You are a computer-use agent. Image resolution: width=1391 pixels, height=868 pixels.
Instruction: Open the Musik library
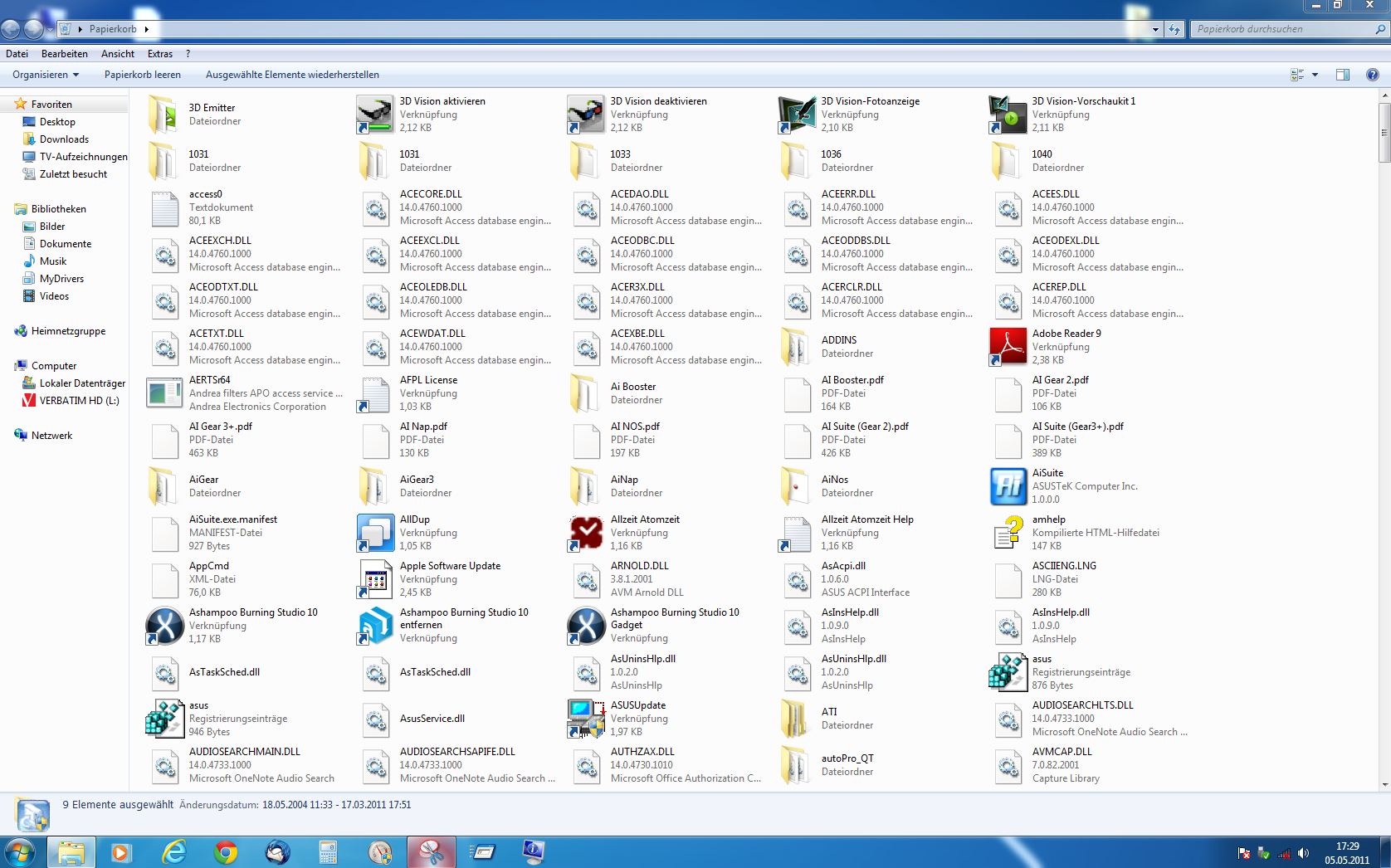tap(53, 261)
